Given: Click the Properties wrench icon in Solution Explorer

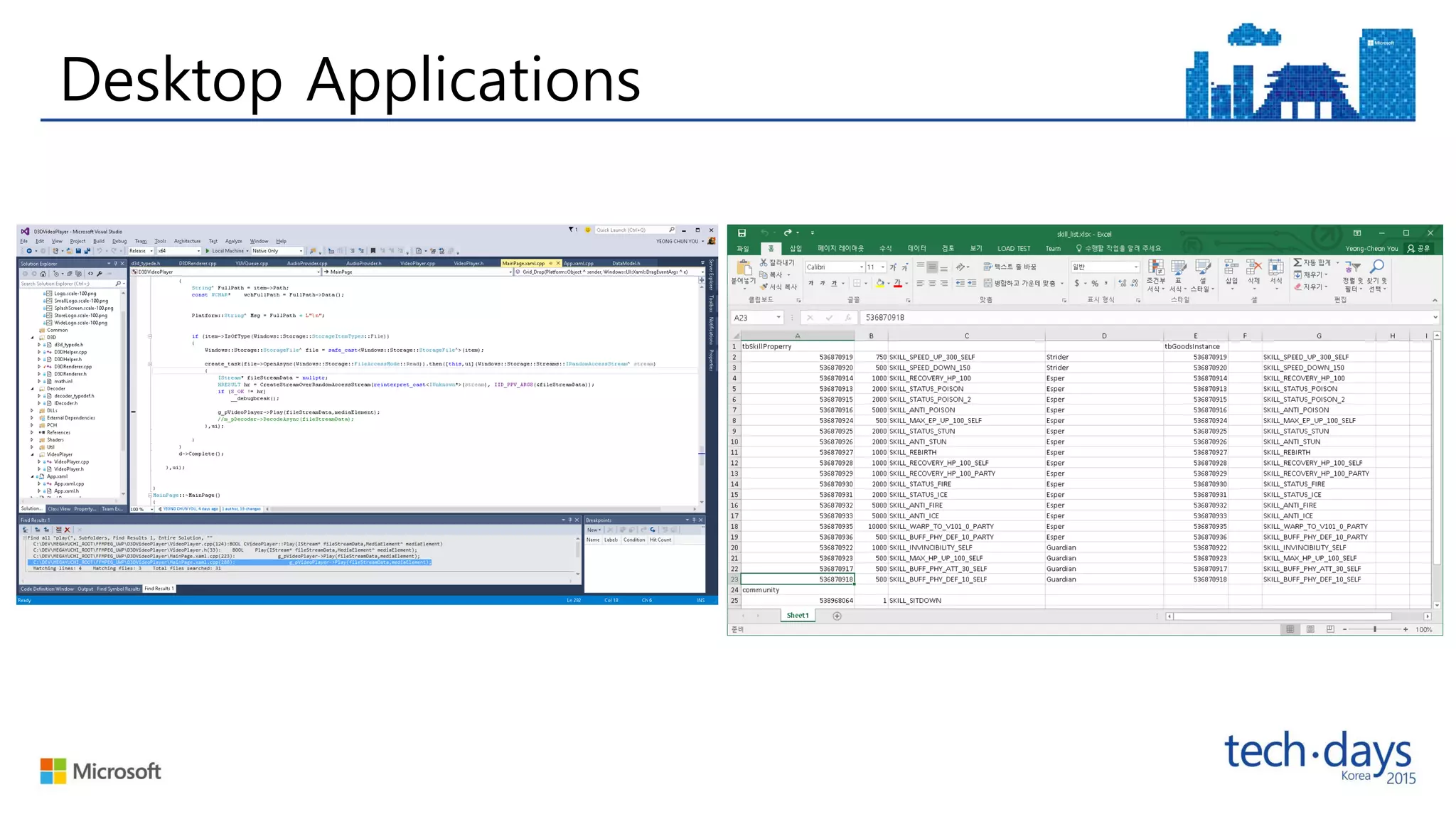Looking at the screenshot, I should [x=100, y=274].
